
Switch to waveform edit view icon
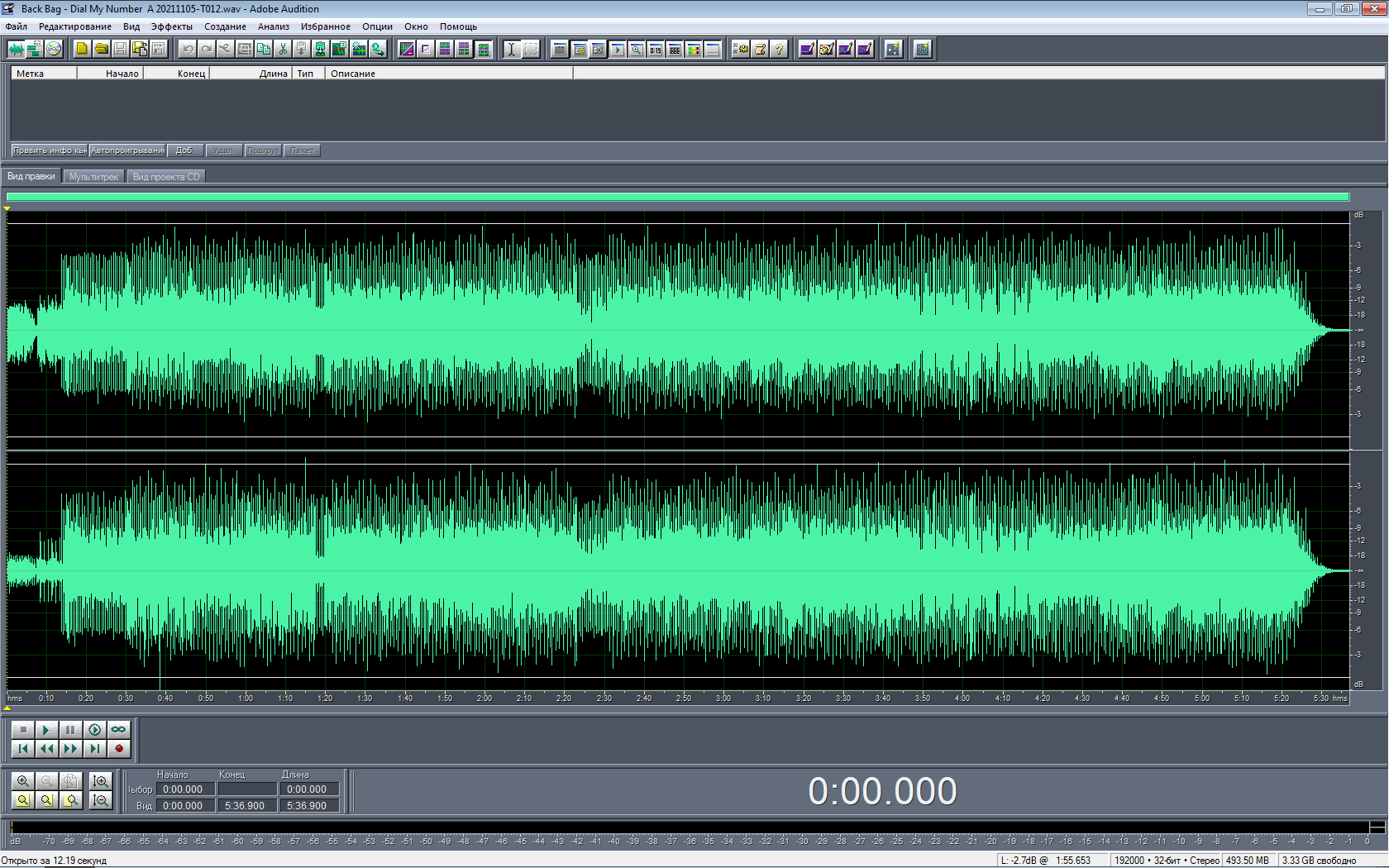16,50
